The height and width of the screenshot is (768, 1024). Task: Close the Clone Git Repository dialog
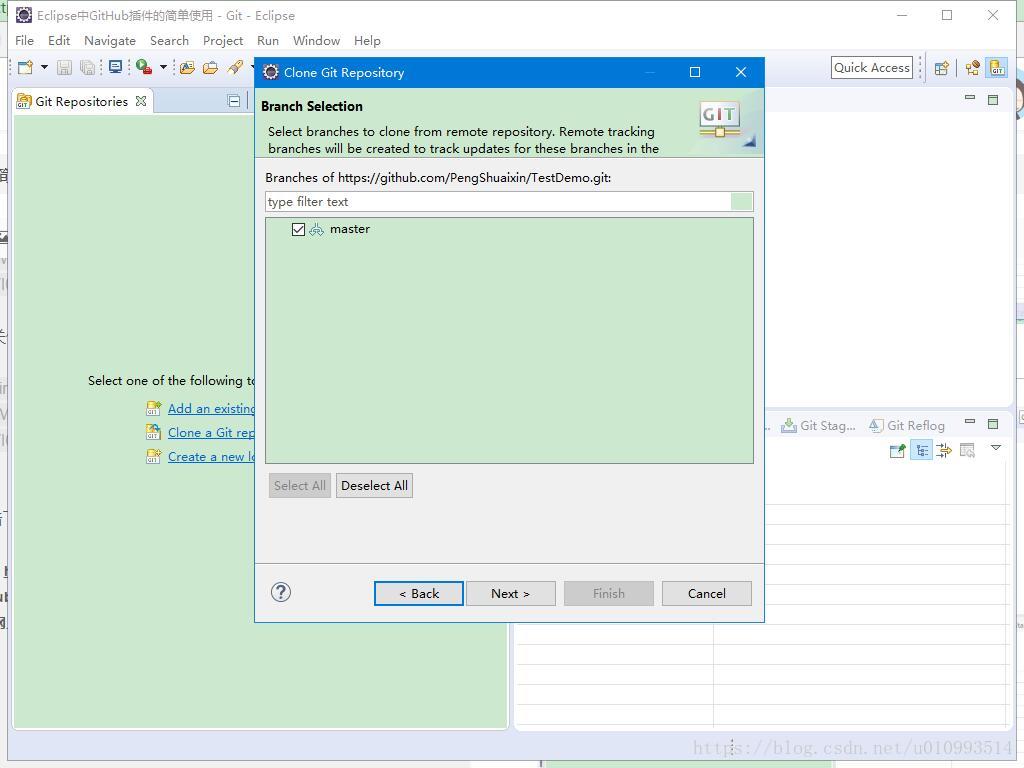(741, 72)
